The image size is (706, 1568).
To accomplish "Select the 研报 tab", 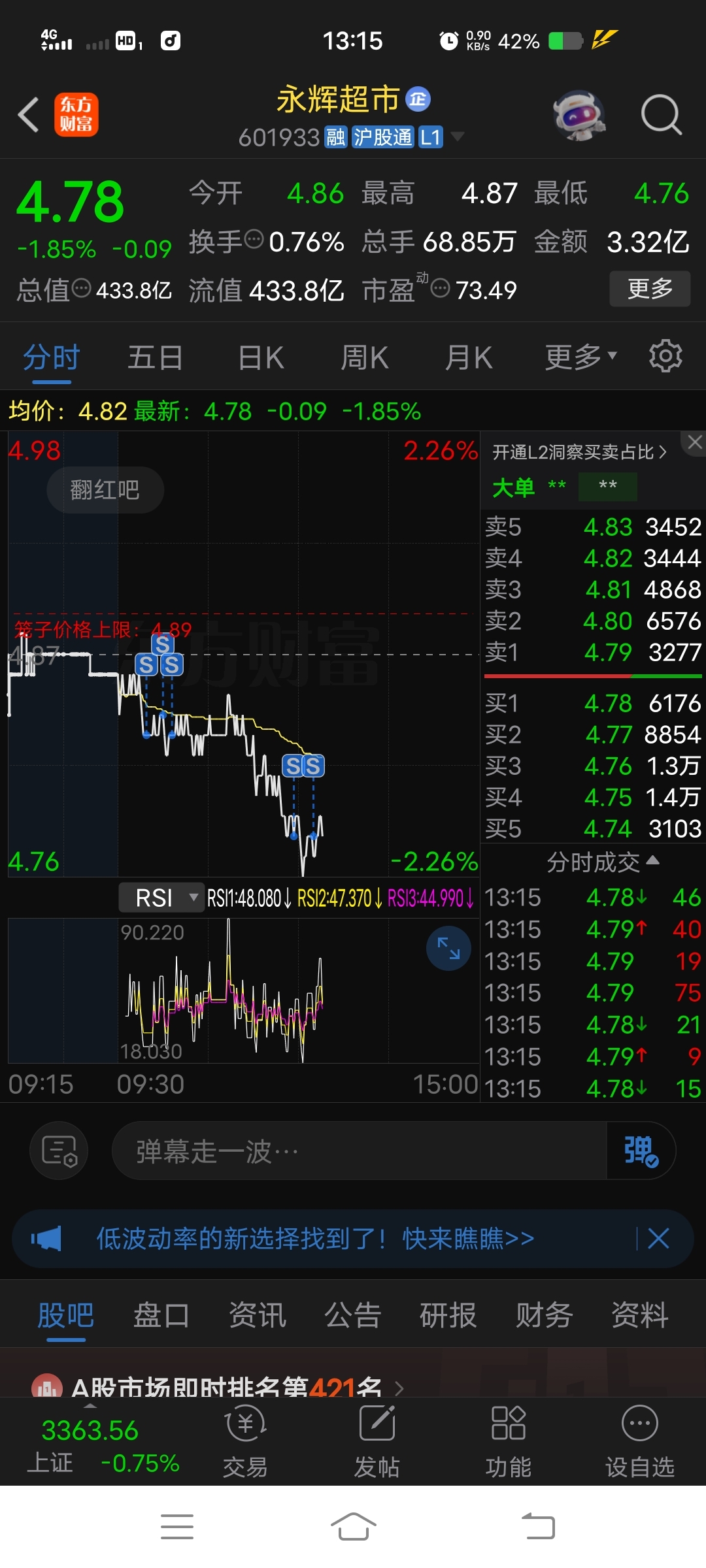I will click(448, 1315).
